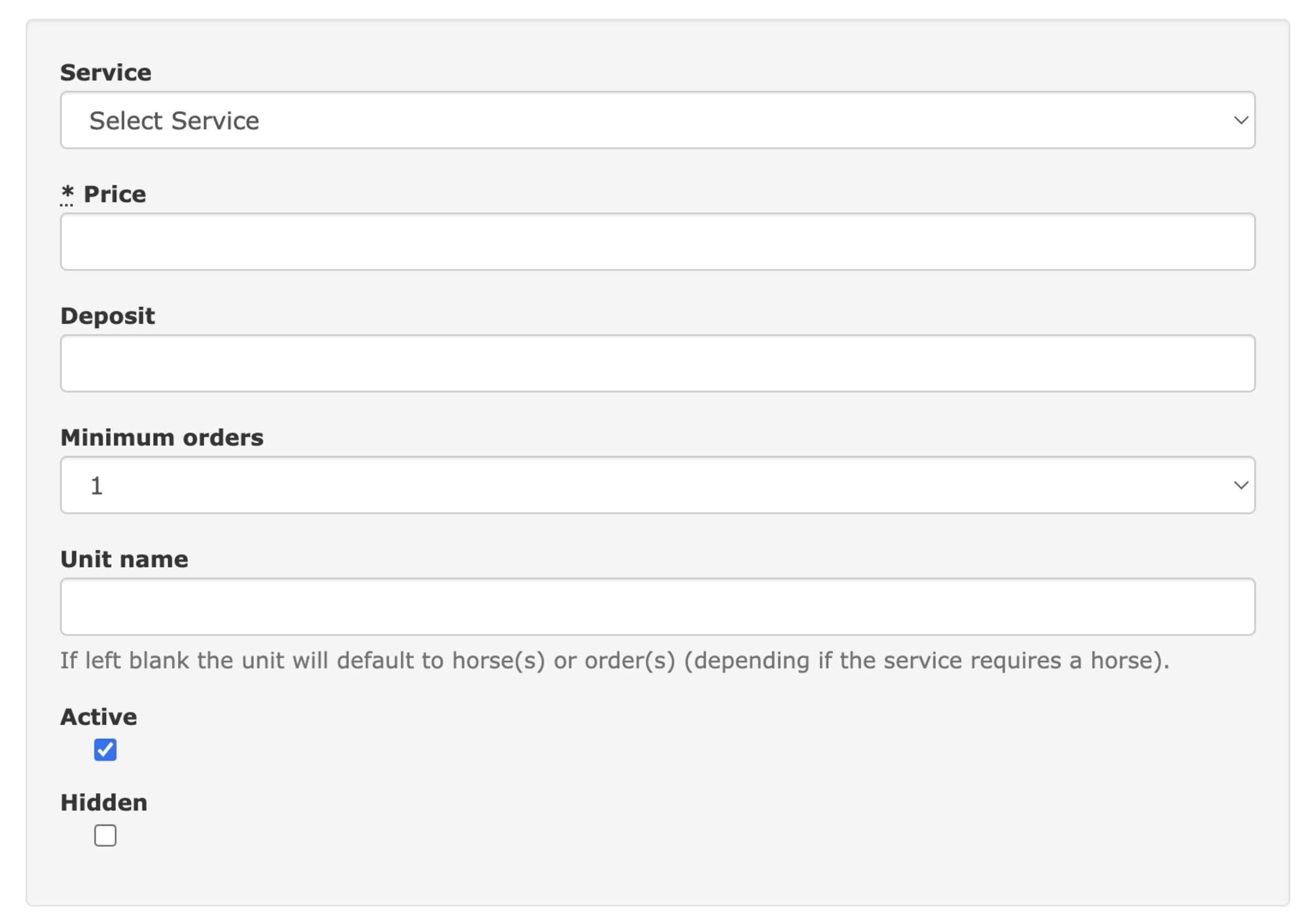
Task: Click the Active label text
Action: 98,717
